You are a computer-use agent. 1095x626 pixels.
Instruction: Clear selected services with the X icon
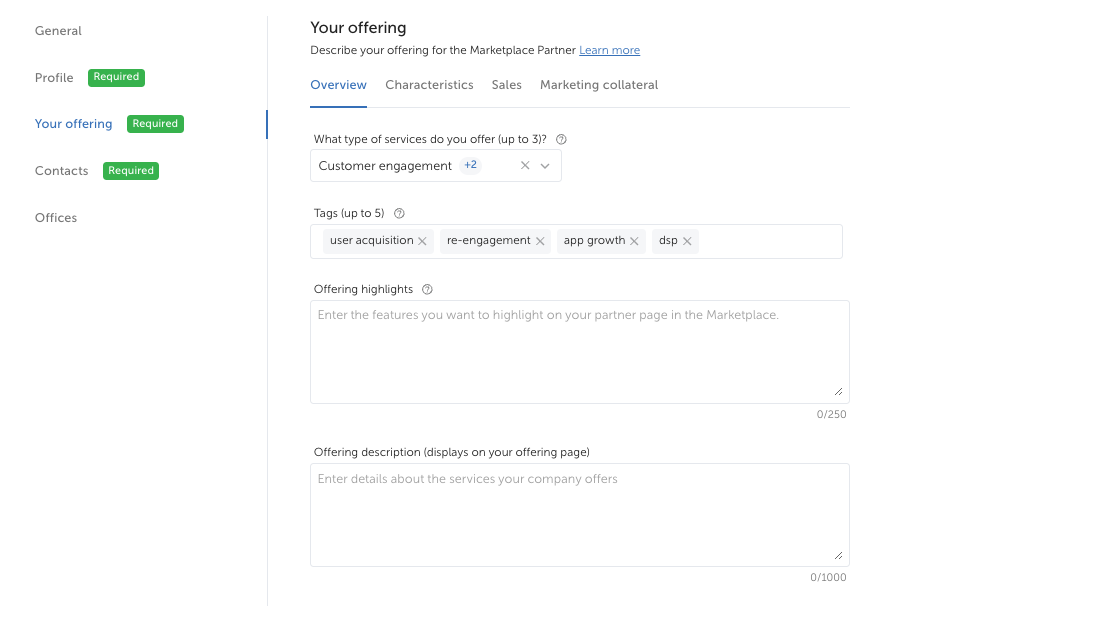(x=525, y=166)
